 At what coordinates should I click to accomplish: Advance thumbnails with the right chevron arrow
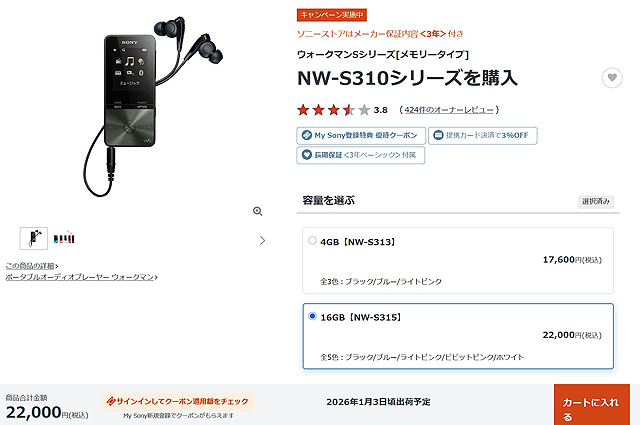click(x=262, y=240)
